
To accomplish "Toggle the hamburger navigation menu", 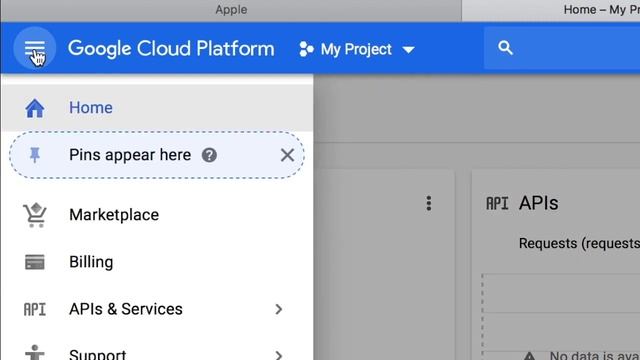I will click(35, 49).
